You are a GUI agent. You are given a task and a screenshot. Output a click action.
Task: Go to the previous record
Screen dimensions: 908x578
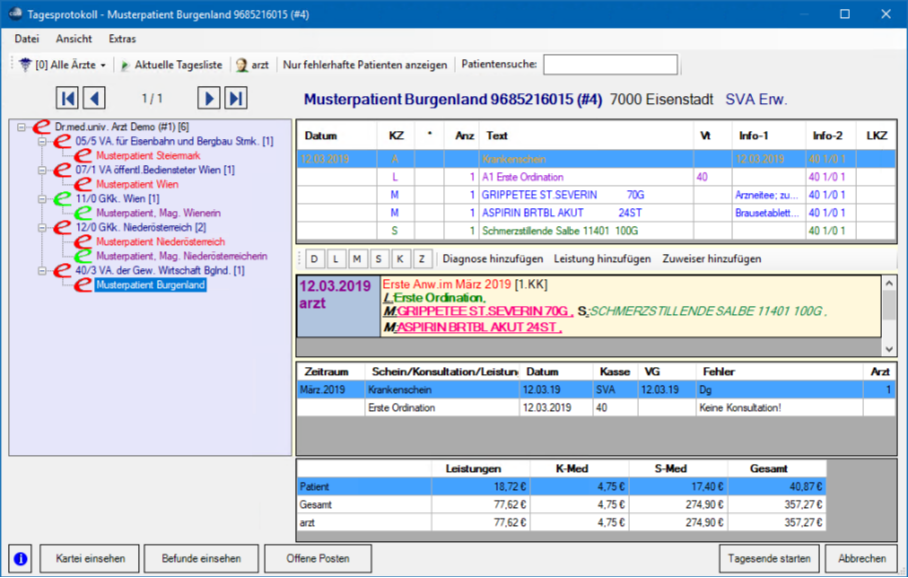click(94, 98)
